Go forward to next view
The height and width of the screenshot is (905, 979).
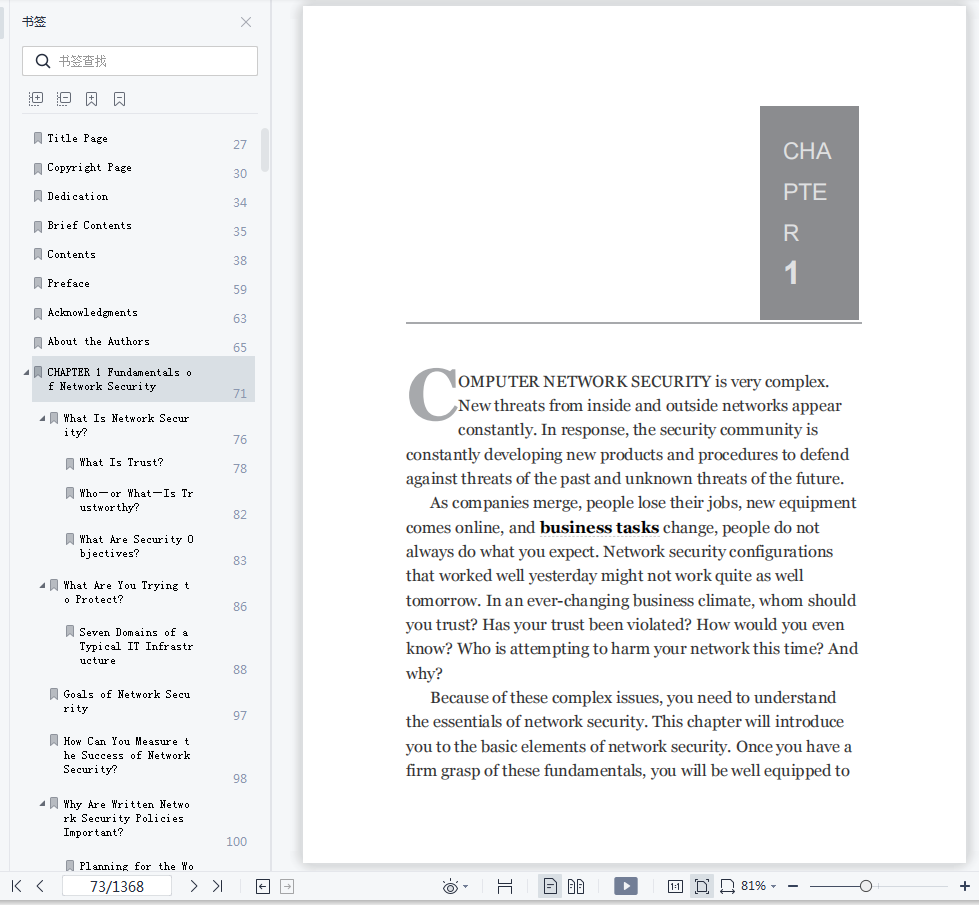(287, 886)
